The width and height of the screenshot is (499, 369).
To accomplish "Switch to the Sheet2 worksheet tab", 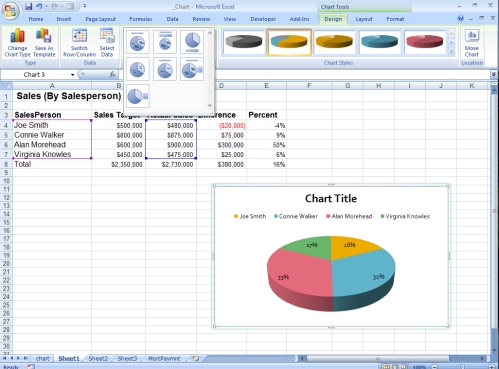I will coord(98,359).
